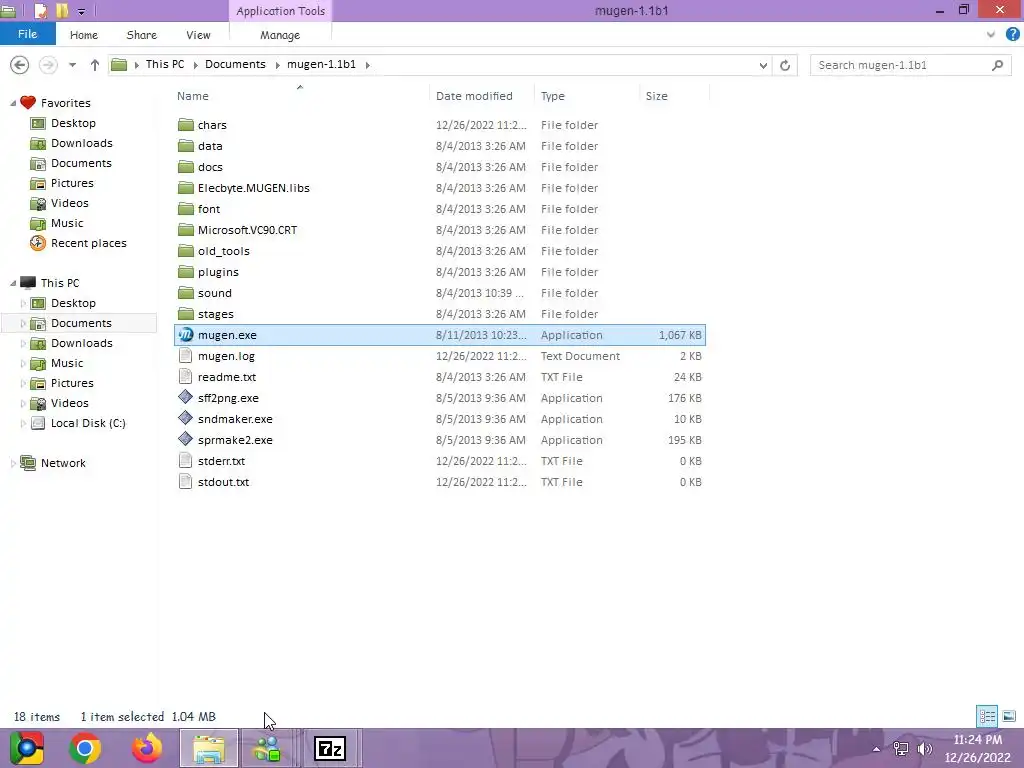Select the Elecbyte.MUGEN.libs folder
The height and width of the screenshot is (768, 1024).
click(253, 188)
